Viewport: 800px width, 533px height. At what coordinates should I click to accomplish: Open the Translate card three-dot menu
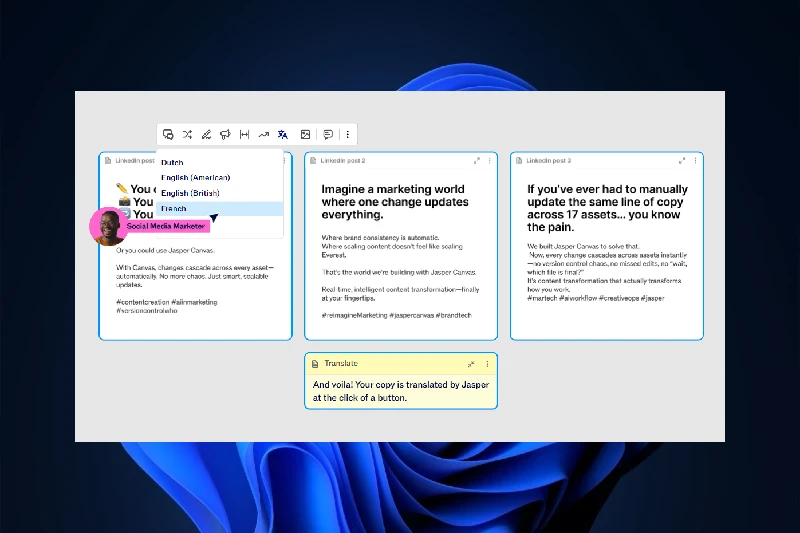[x=487, y=364]
